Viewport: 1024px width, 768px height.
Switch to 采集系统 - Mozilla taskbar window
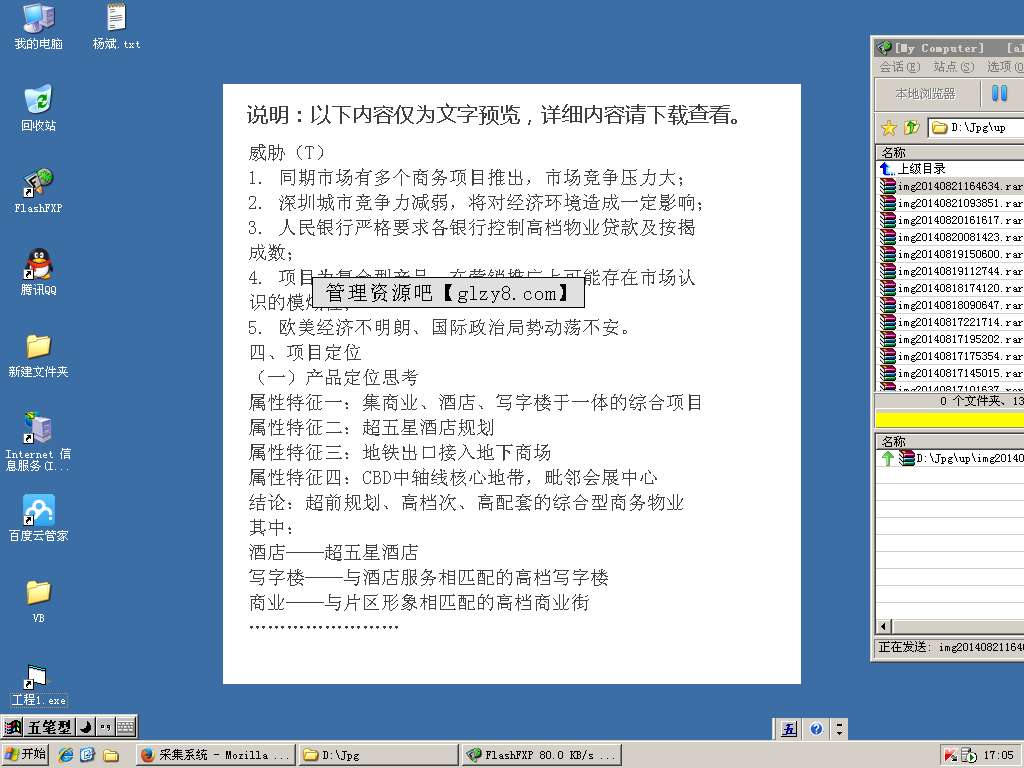coord(216,755)
